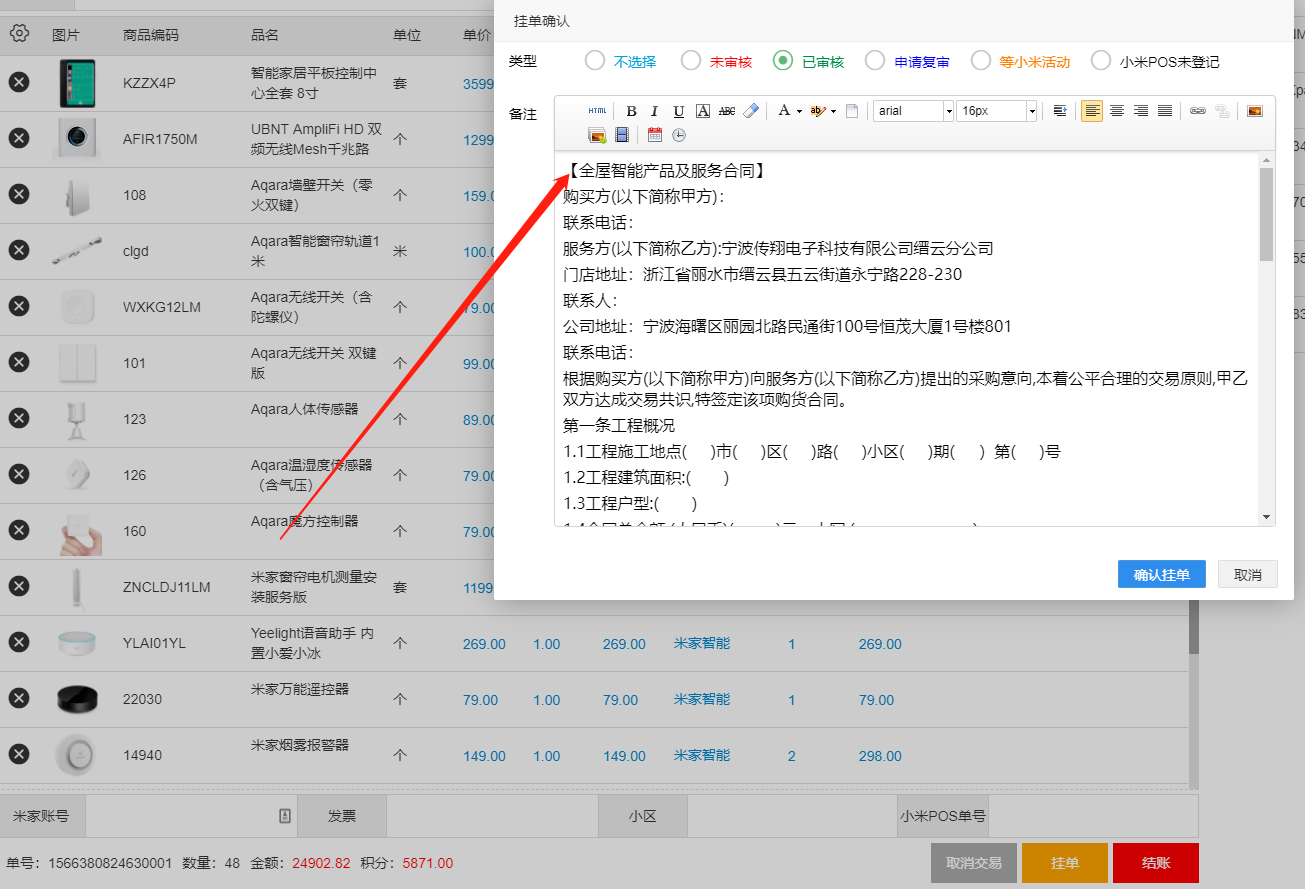Switch editor to HTML source mode
The image size is (1305, 889).
(597, 111)
